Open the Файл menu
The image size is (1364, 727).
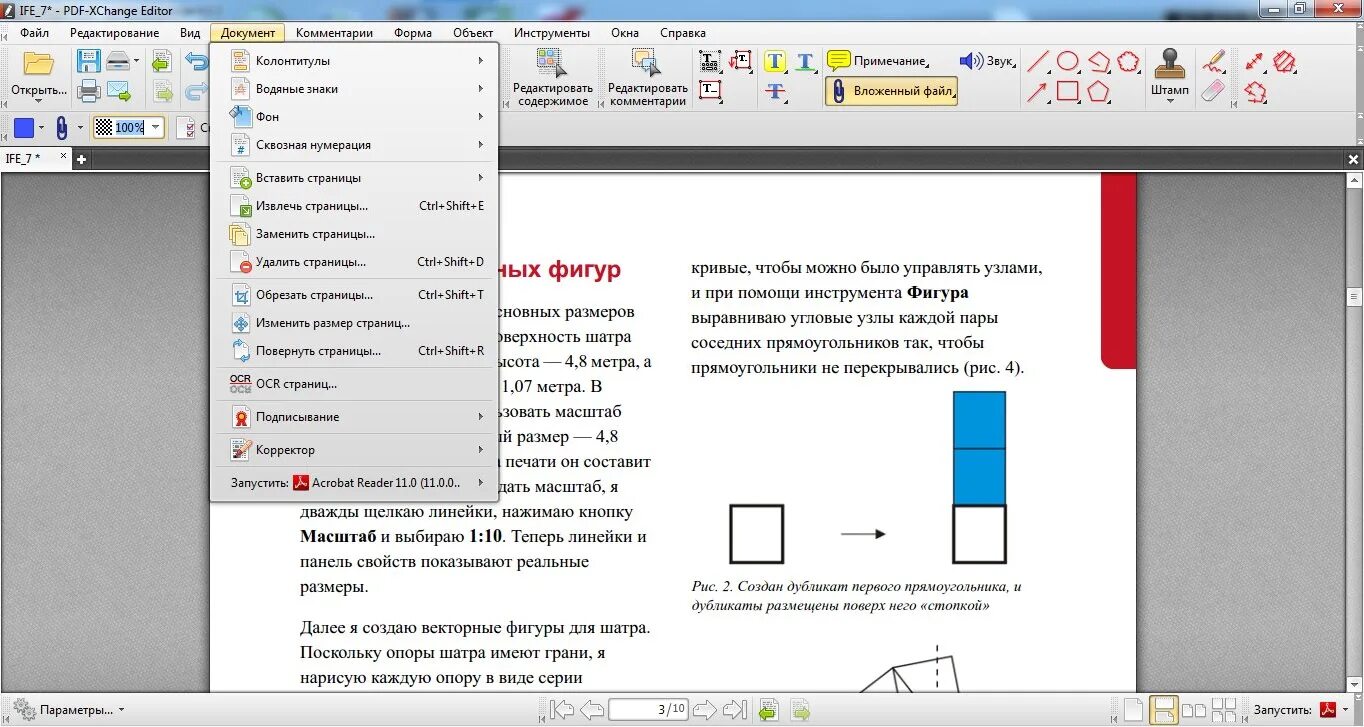coord(35,33)
